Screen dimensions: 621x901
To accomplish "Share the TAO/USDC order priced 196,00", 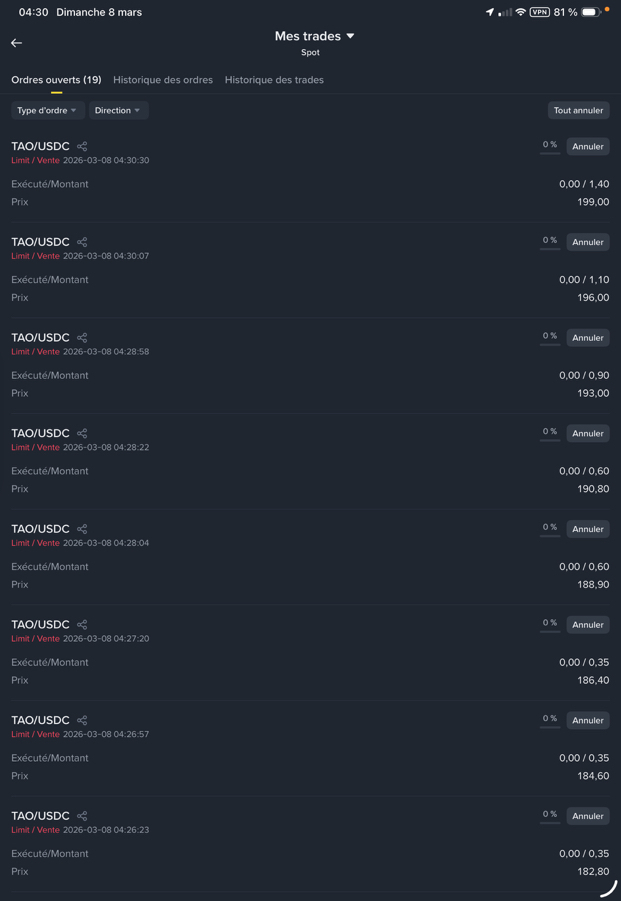I will coord(82,242).
